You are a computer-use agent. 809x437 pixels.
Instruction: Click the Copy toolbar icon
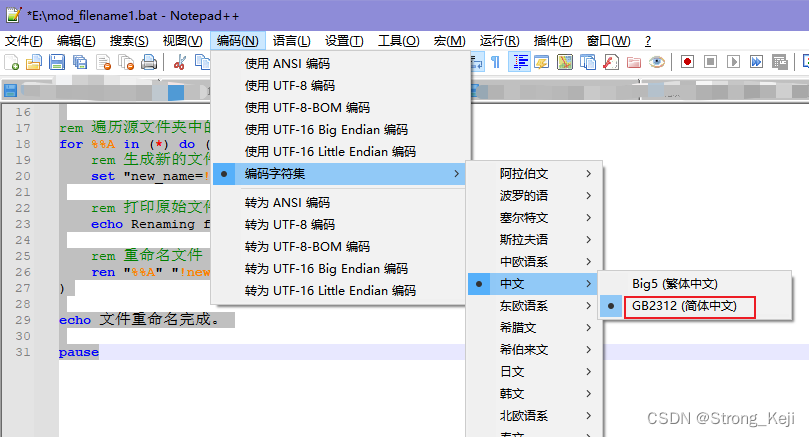click(x=202, y=62)
